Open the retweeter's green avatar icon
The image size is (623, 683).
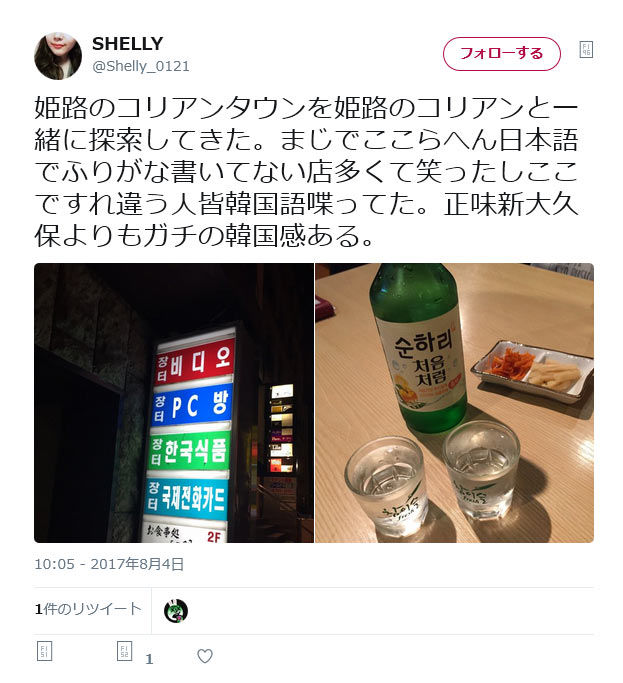[x=176, y=611]
